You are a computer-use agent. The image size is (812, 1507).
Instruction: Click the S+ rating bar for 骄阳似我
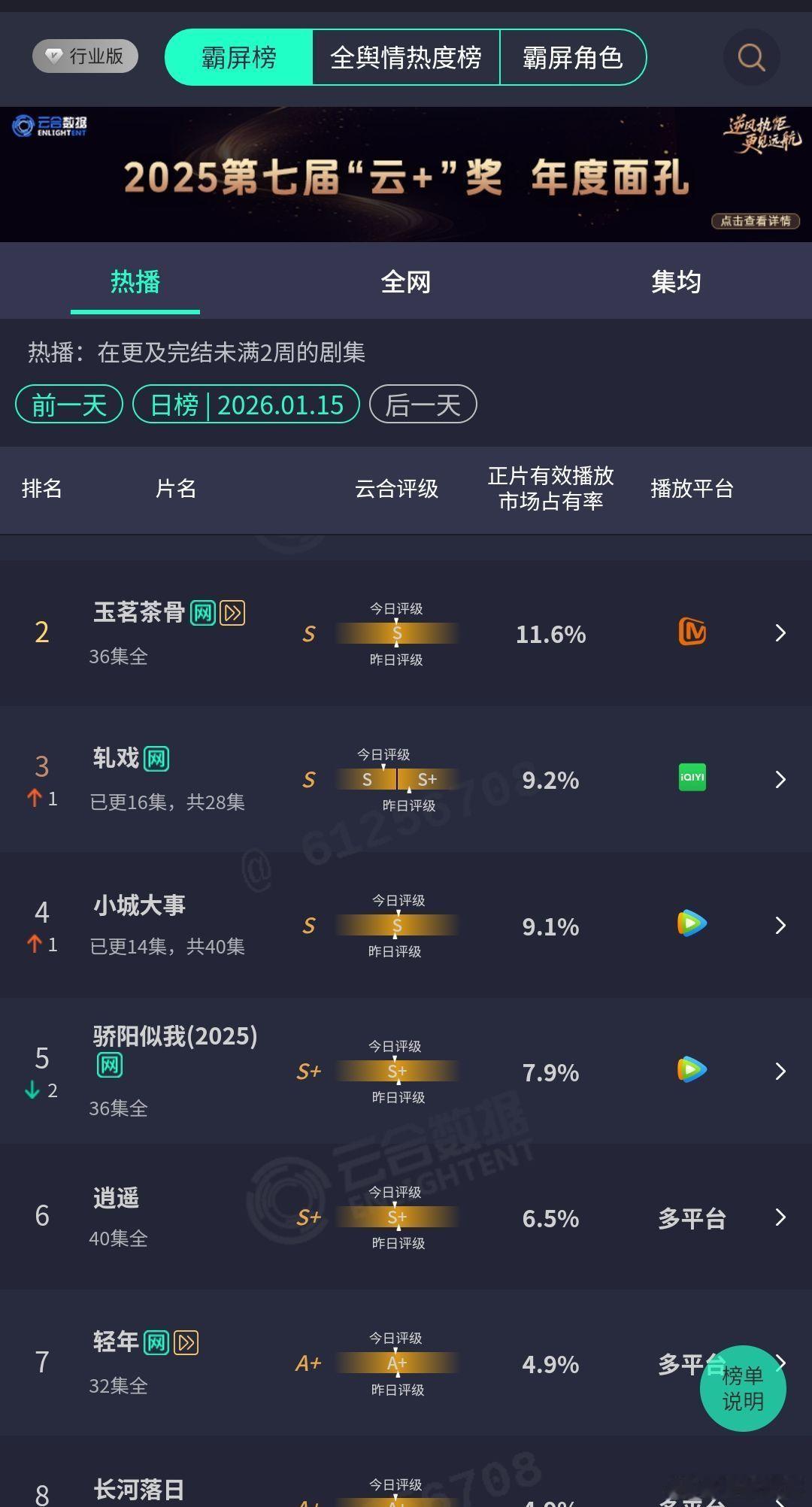pos(396,1072)
